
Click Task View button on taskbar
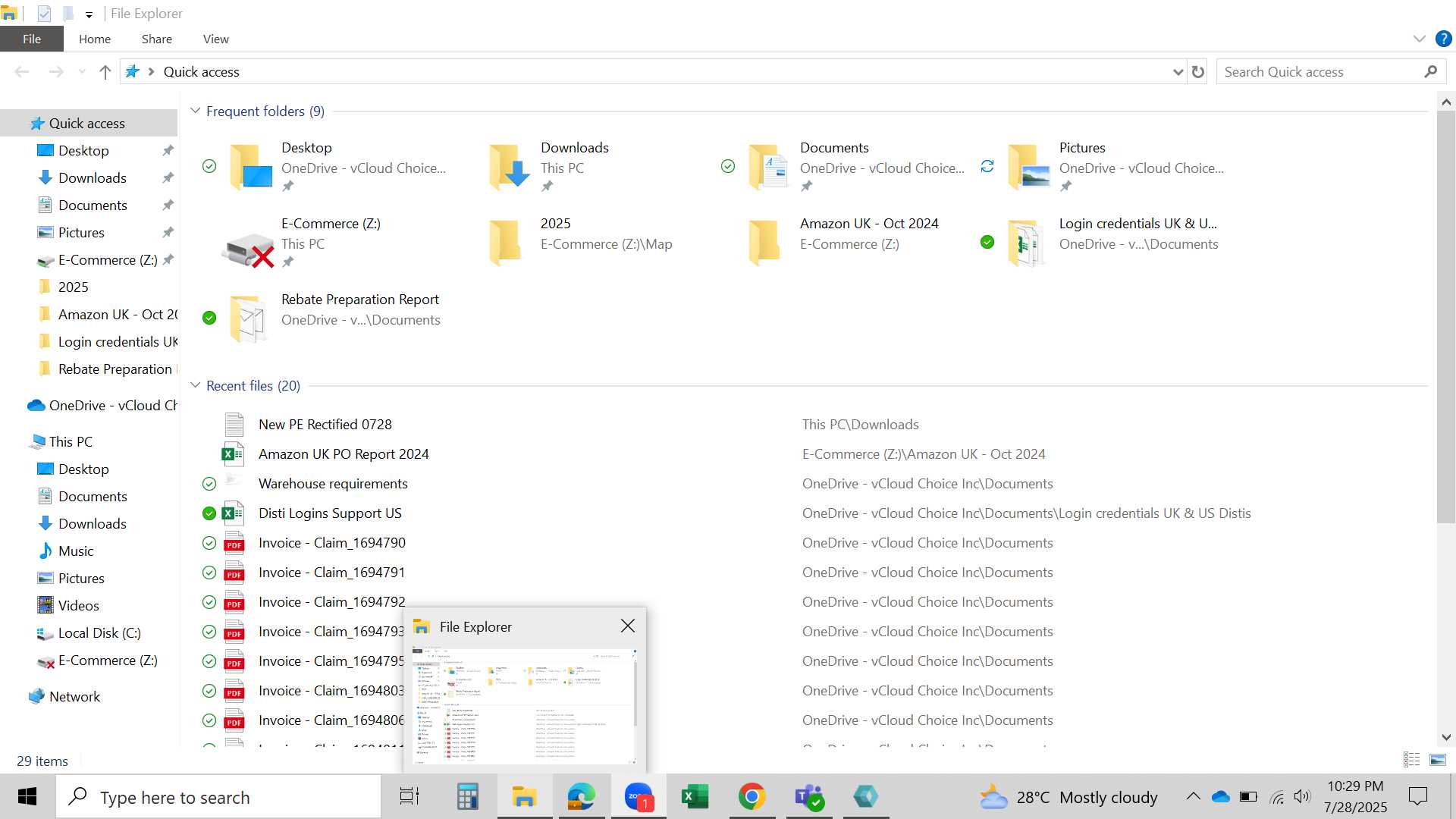pyautogui.click(x=409, y=797)
